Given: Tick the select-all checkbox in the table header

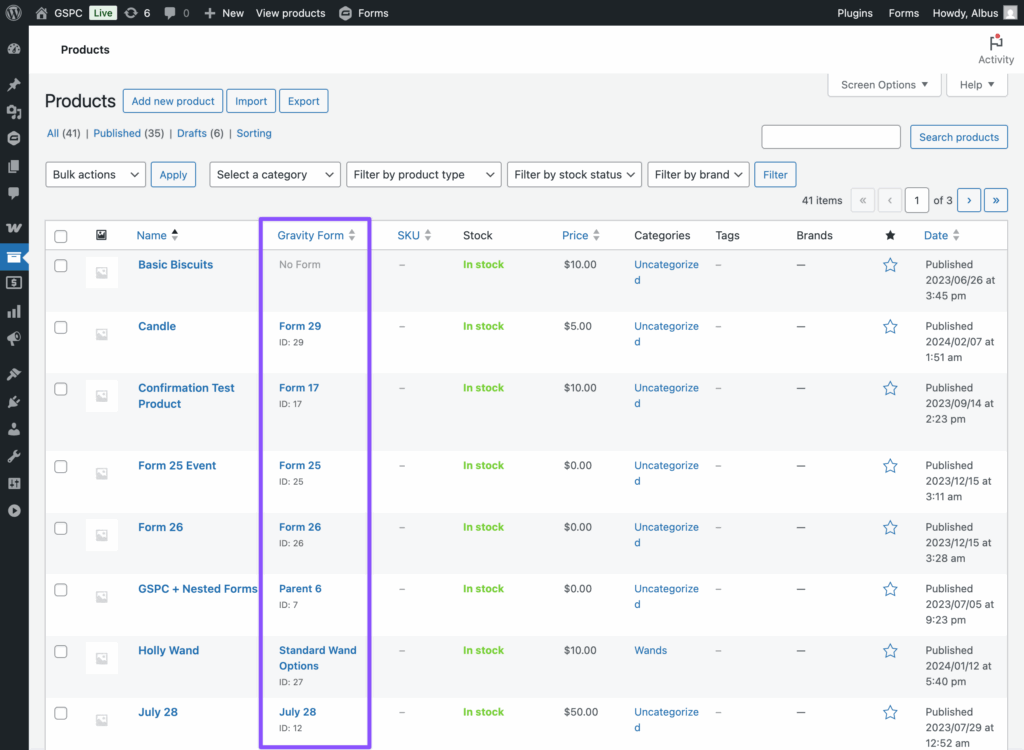Looking at the screenshot, I should tap(61, 236).
